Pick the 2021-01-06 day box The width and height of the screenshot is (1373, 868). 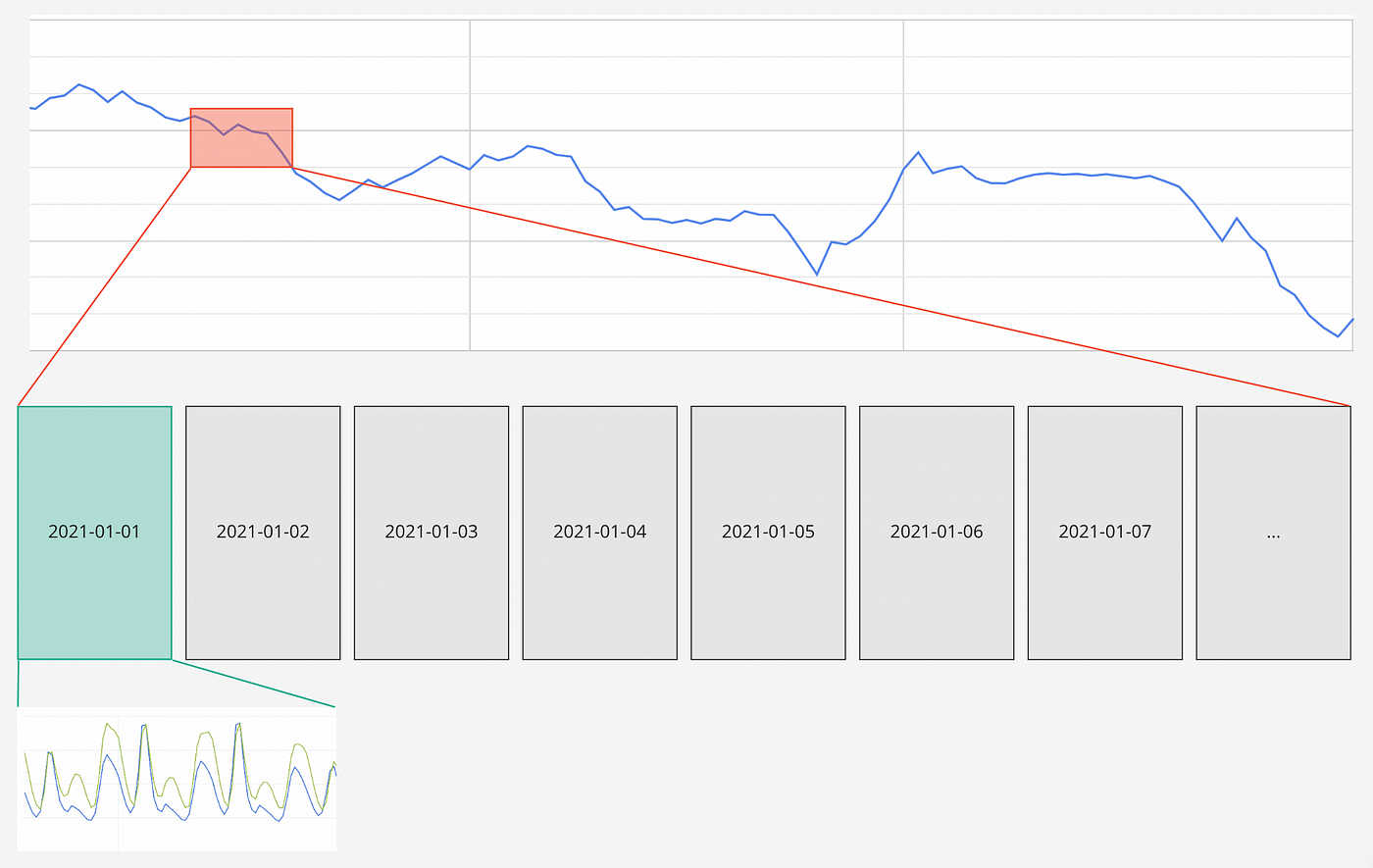tap(937, 533)
